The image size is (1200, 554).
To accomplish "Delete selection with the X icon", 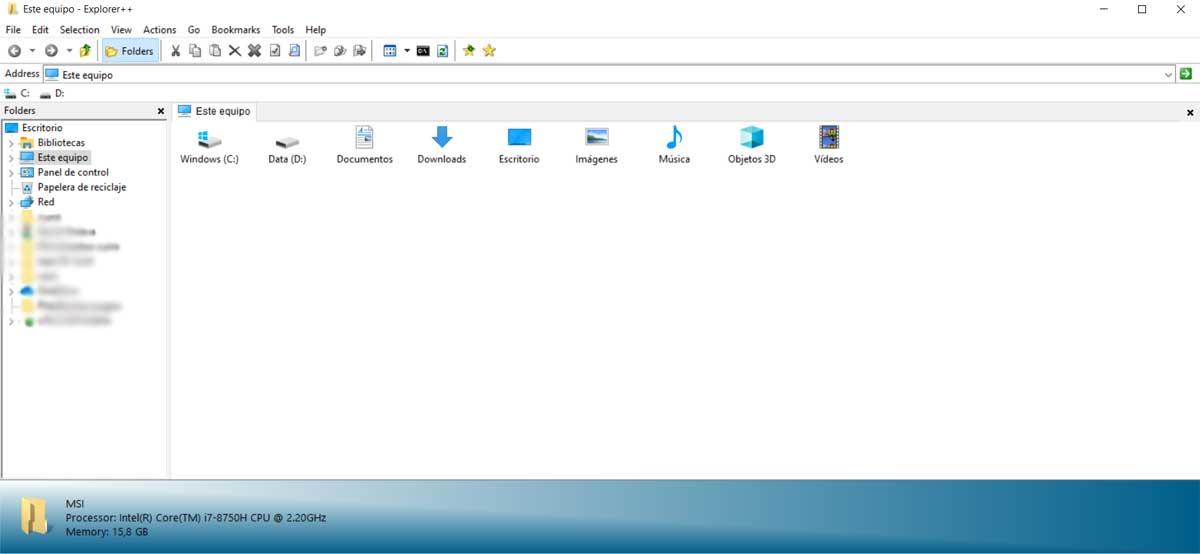I will [x=234, y=50].
